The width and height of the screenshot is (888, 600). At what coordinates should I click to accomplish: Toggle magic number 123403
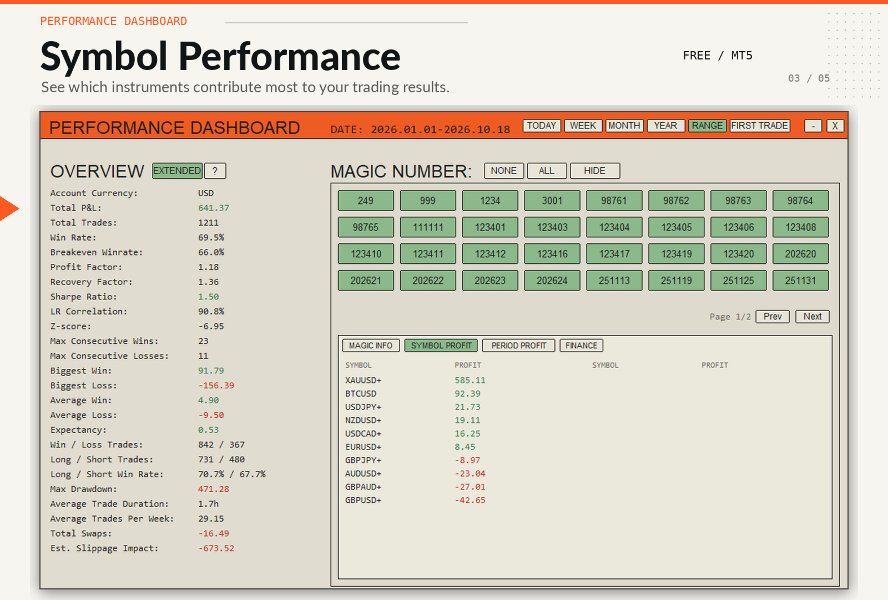(x=552, y=227)
